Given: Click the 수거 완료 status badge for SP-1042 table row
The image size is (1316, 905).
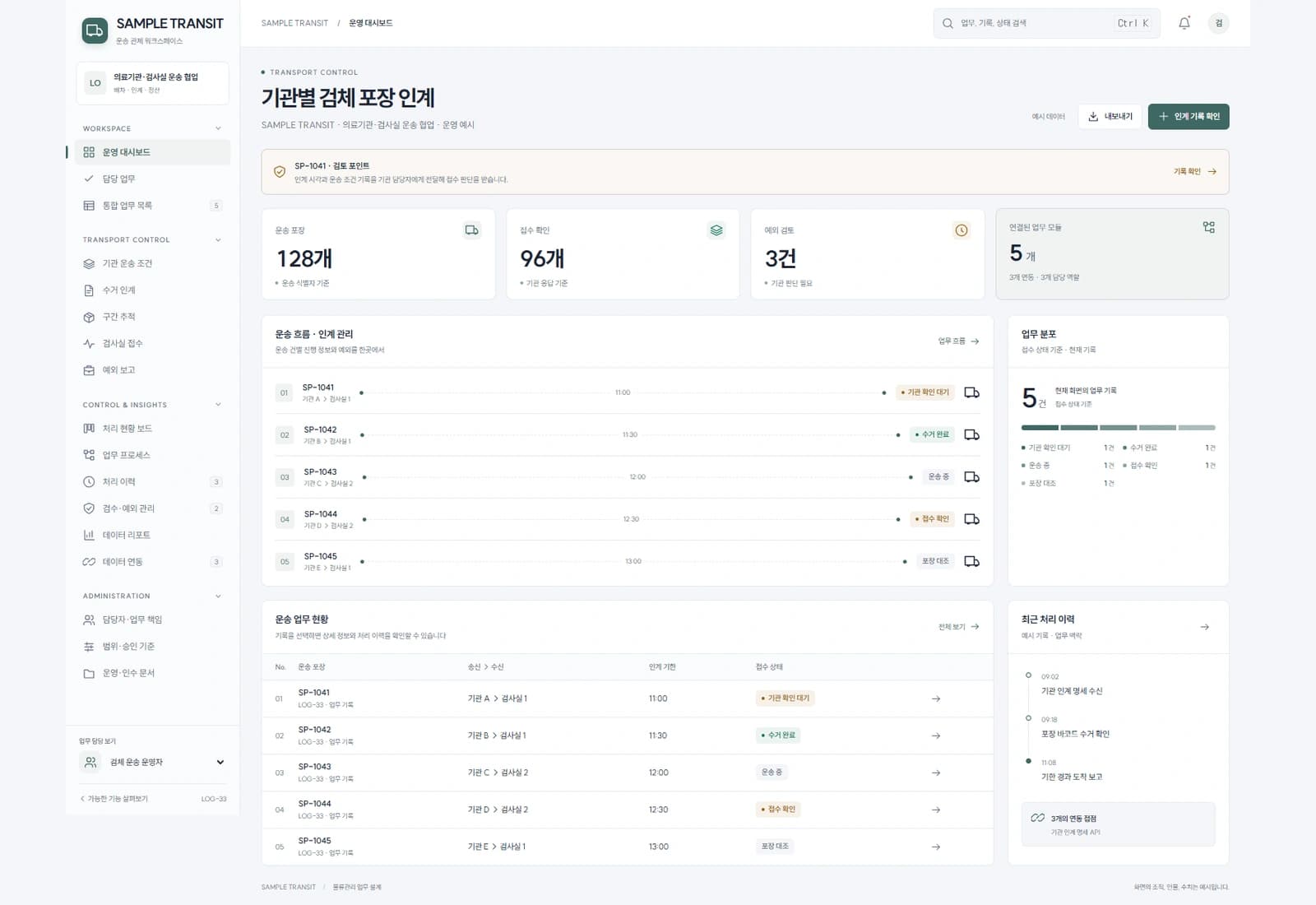Looking at the screenshot, I should pyautogui.click(x=777, y=736).
